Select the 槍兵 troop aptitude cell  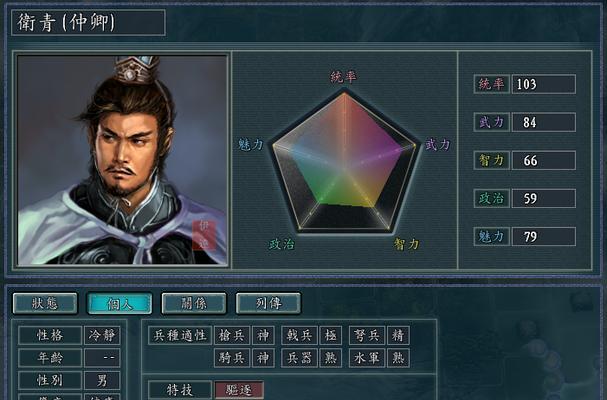coord(232,335)
